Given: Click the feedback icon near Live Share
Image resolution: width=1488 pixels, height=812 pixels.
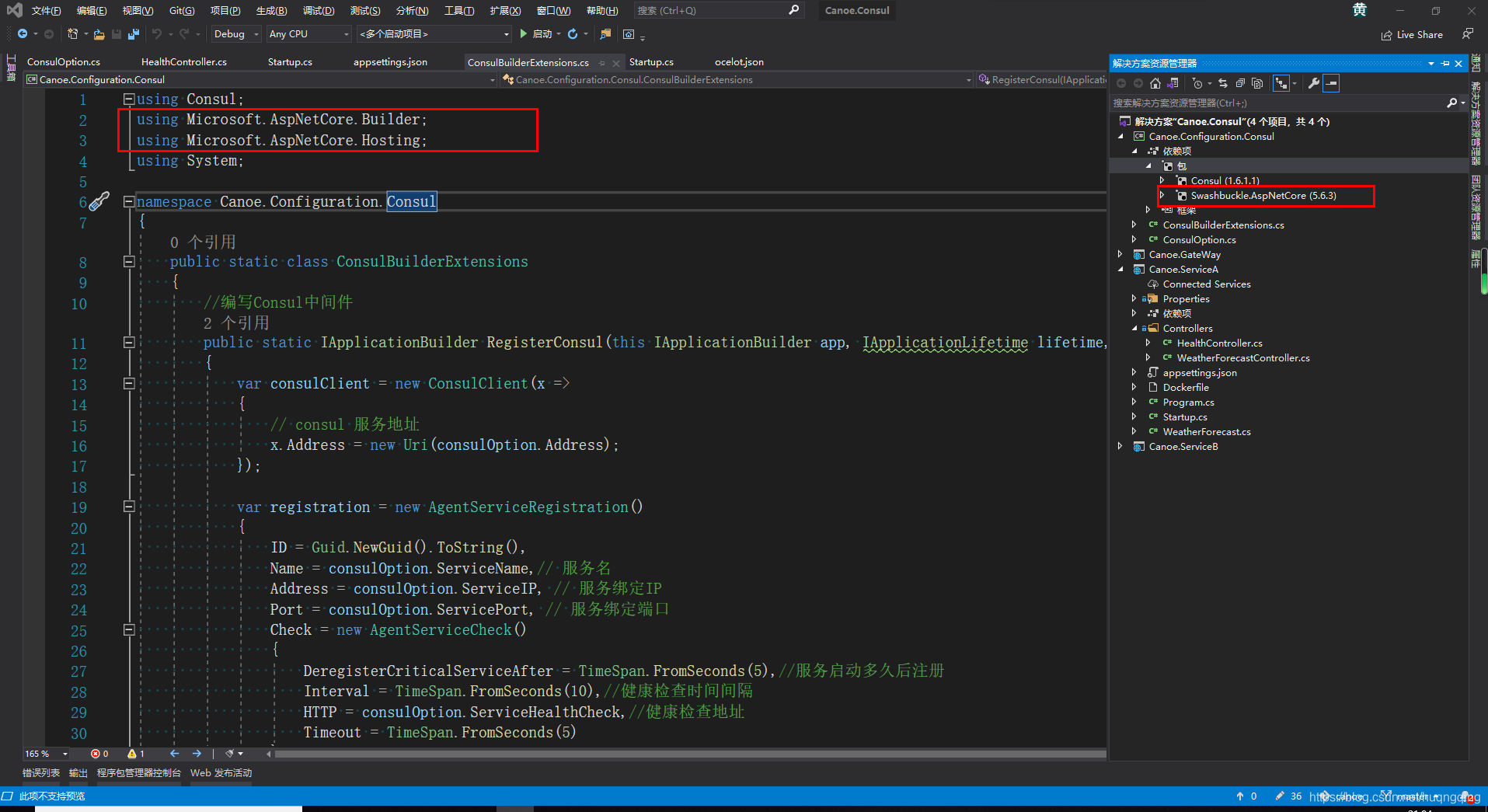Looking at the screenshot, I should click(x=1467, y=34).
